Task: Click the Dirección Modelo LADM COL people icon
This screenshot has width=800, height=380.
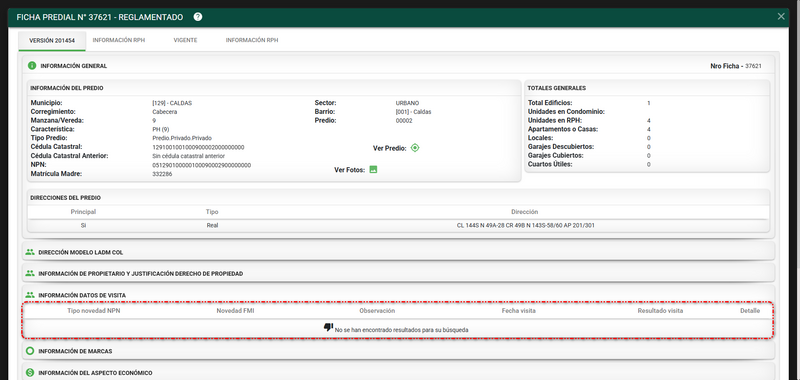Action: 30,252
